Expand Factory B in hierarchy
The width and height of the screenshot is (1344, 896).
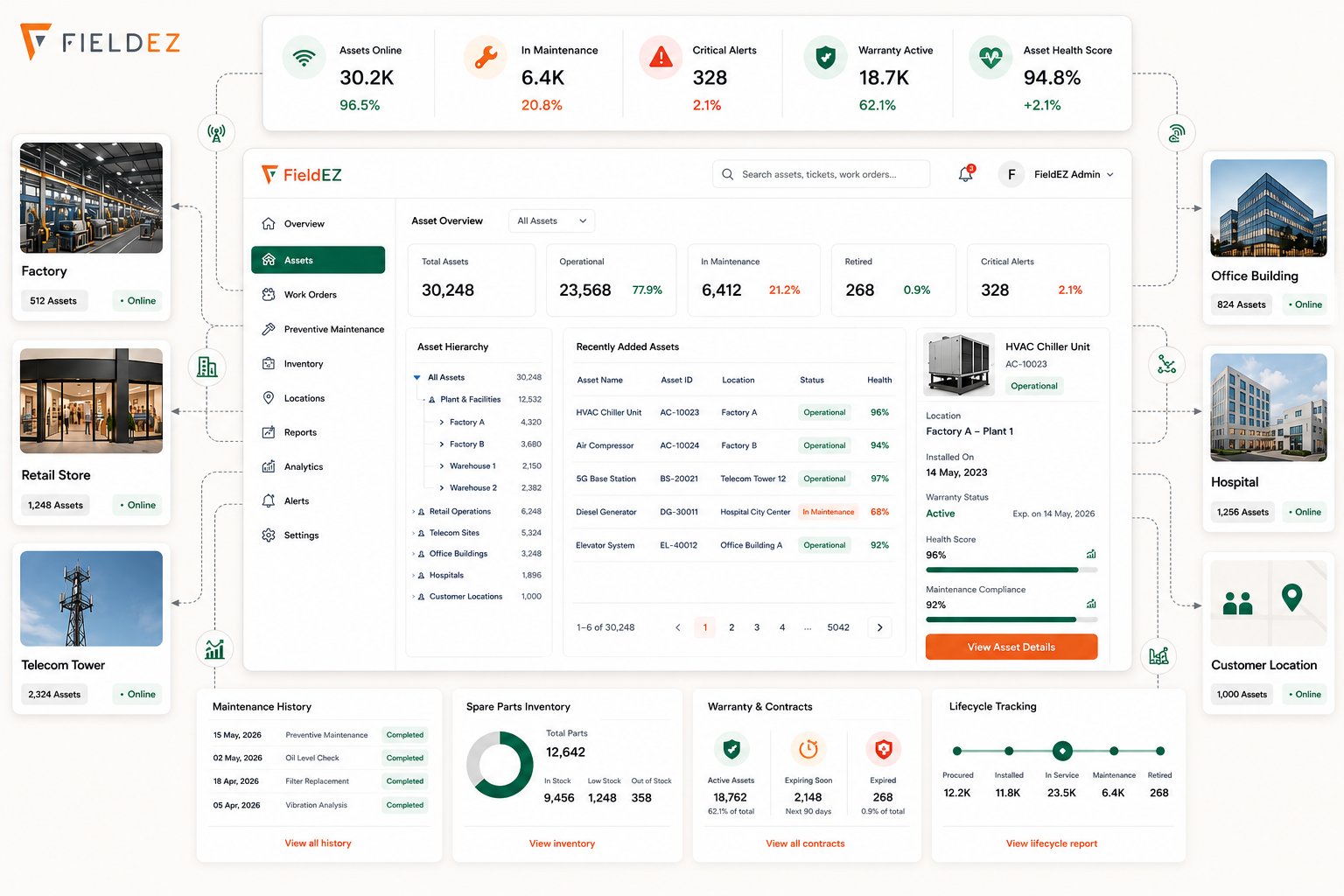click(x=441, y=444)
